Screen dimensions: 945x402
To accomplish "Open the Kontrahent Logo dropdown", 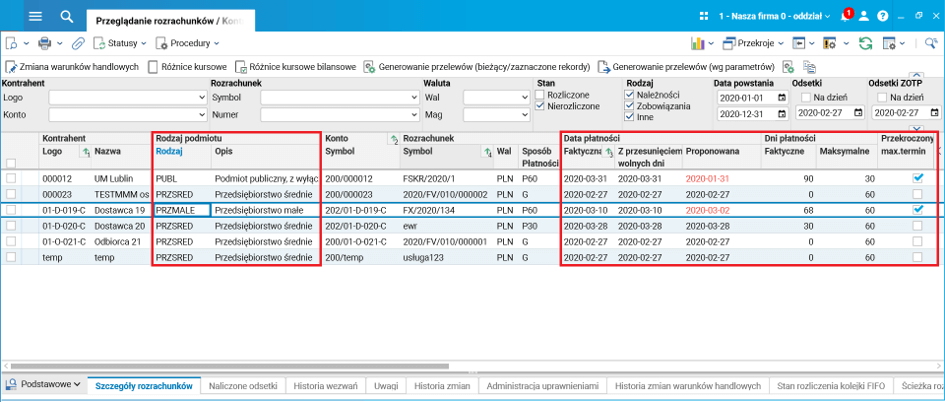I will tap(201, 97).
